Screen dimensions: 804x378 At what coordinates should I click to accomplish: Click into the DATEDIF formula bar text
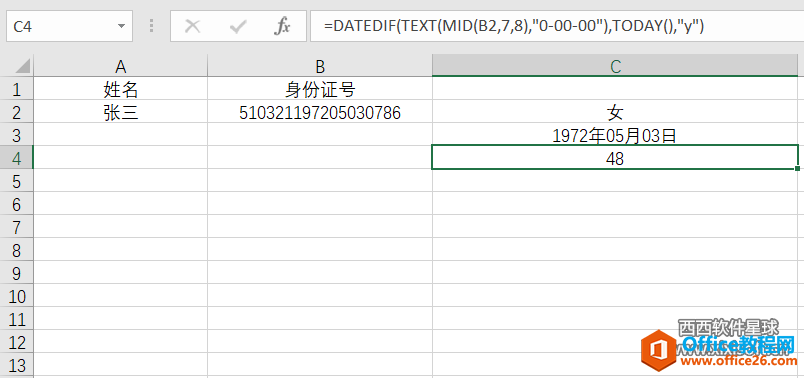[x=513, y=26]
